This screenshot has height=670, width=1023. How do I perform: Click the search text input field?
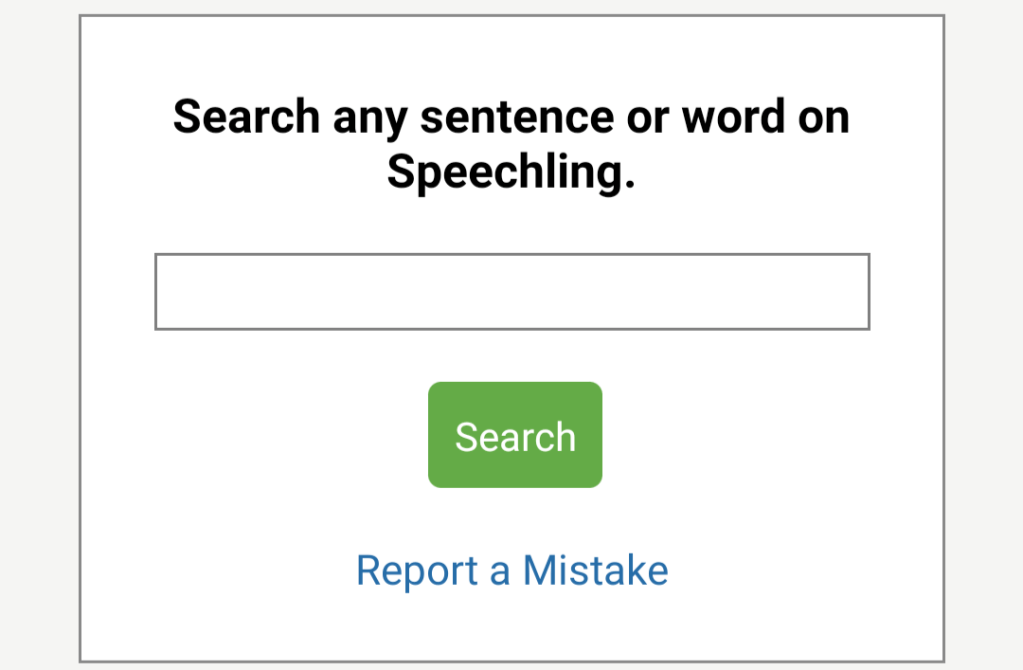click(511, 291)
